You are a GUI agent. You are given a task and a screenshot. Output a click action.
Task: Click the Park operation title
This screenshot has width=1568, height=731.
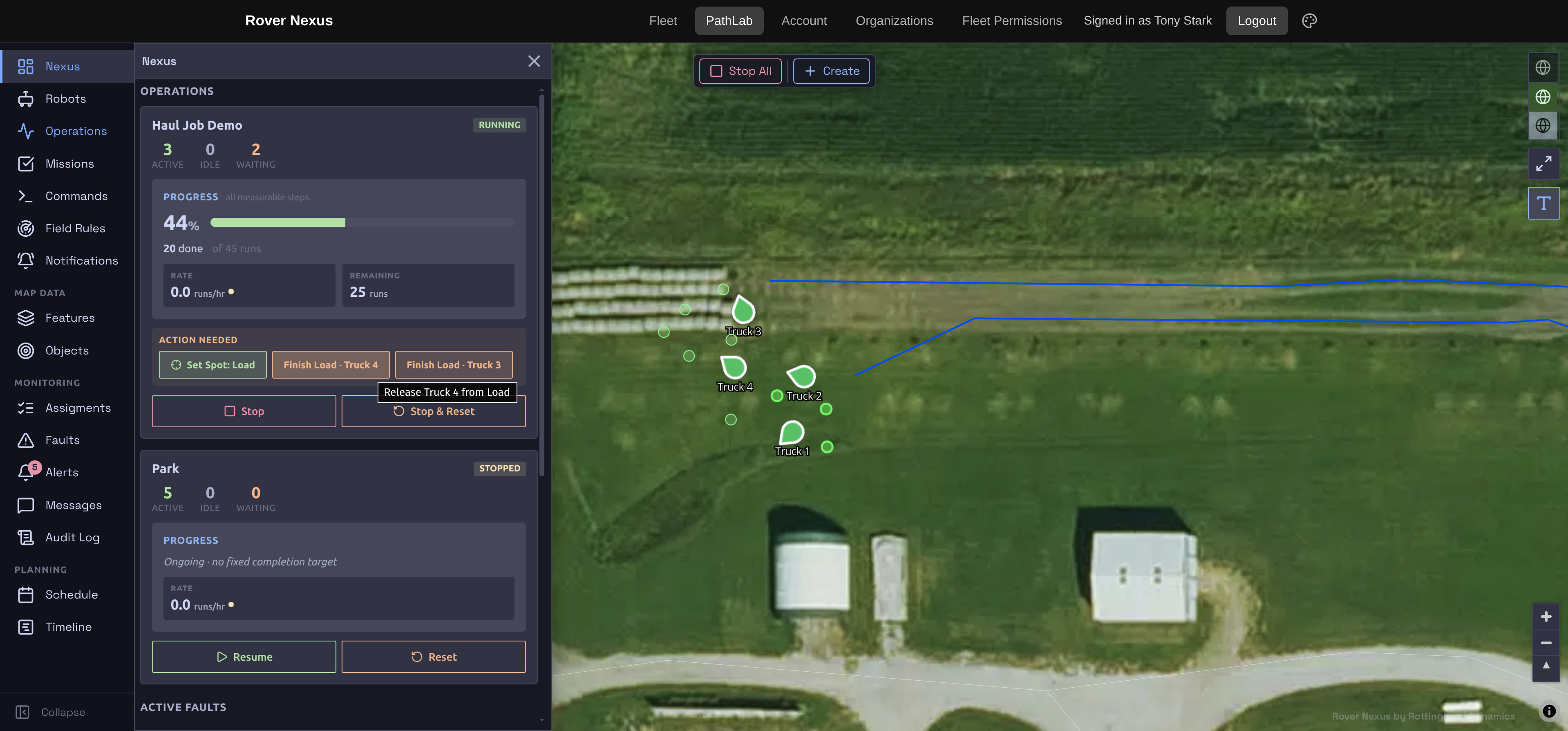pyautogui.click(x=165, y=469)
